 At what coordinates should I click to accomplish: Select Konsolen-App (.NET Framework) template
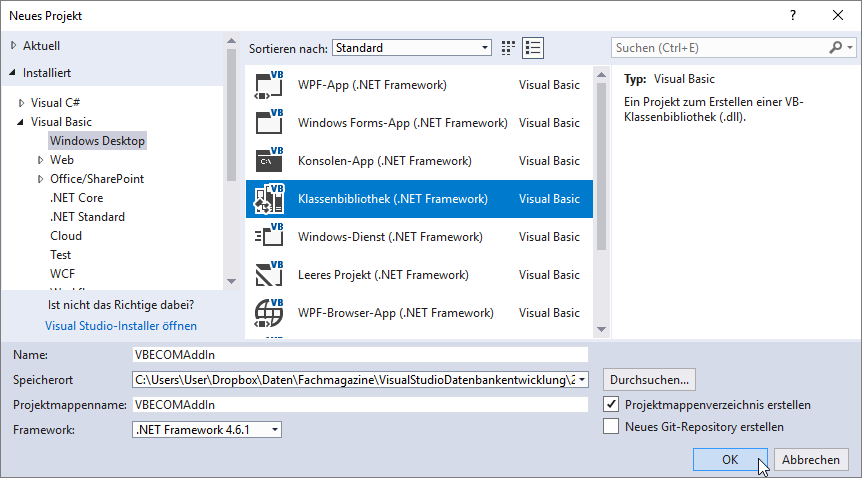coord(419,161)
